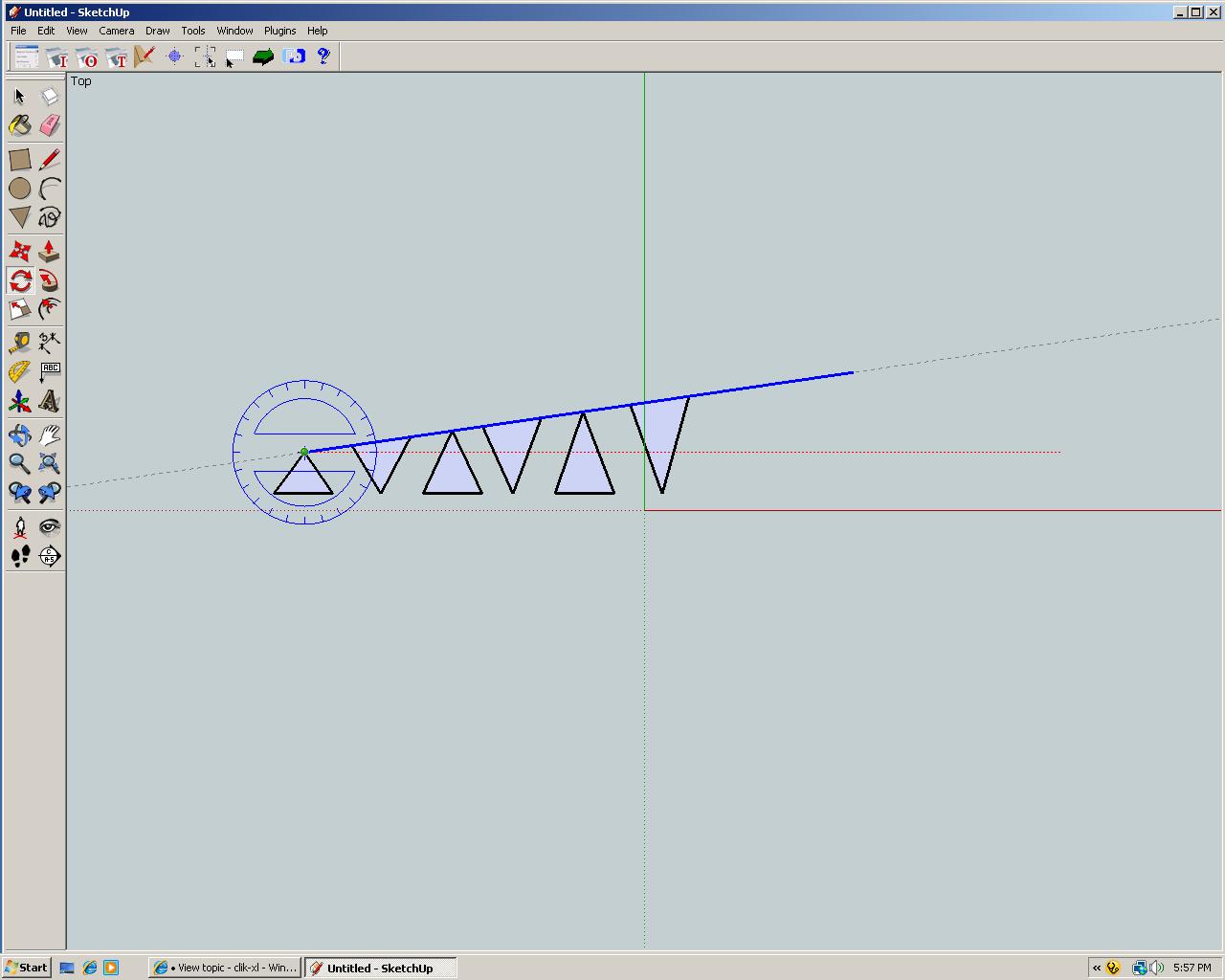Screen dimensions: 1225x980
Task: Choose the 3D Text tool
Action: tap(49, 402)
